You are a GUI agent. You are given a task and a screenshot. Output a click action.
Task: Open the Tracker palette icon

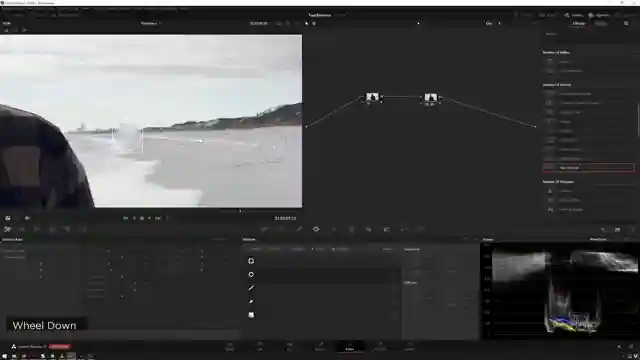click(334, 229)
